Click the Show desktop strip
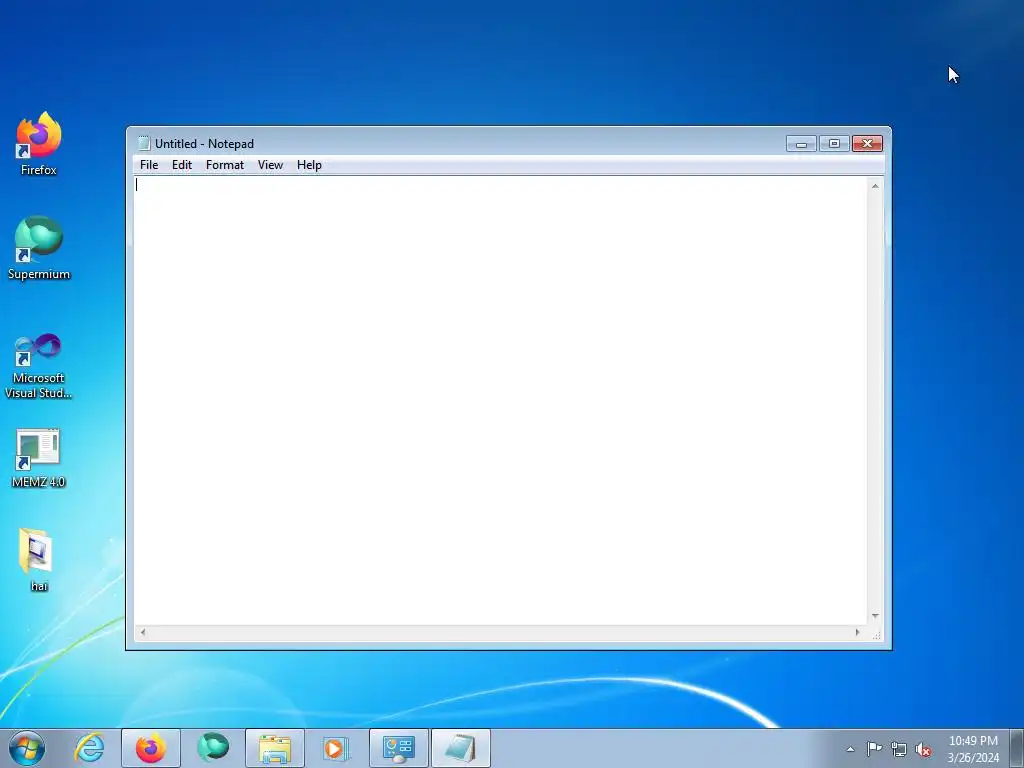The image size is (1024, 768). (1017, 748)
